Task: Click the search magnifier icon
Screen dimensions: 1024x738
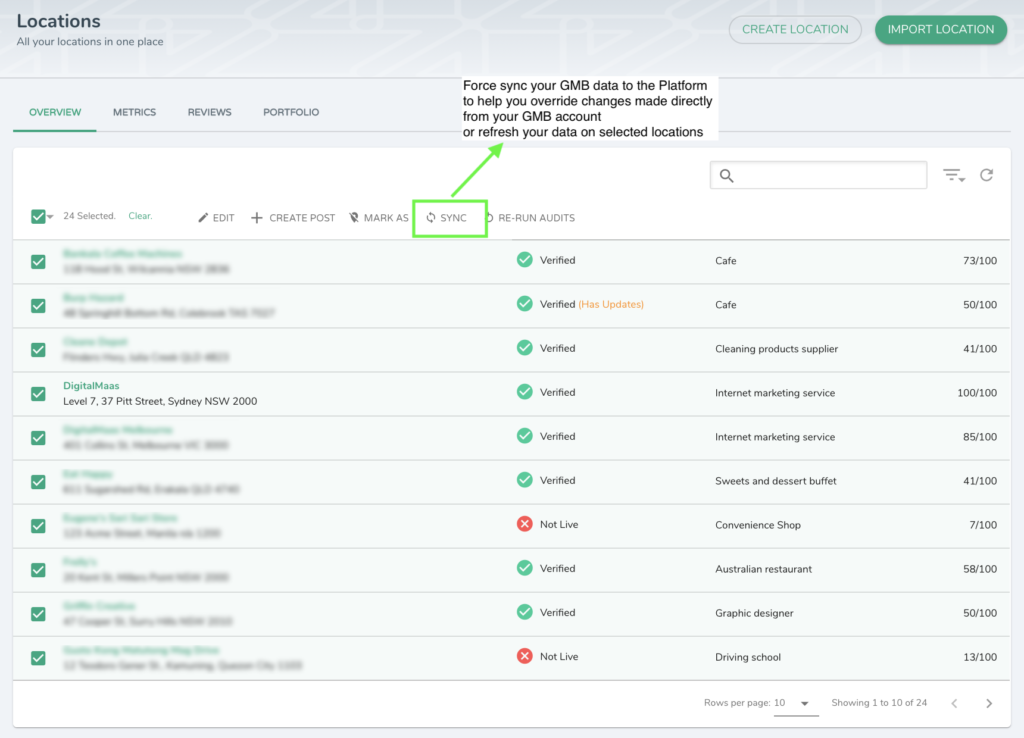Action: coord(726,176)
